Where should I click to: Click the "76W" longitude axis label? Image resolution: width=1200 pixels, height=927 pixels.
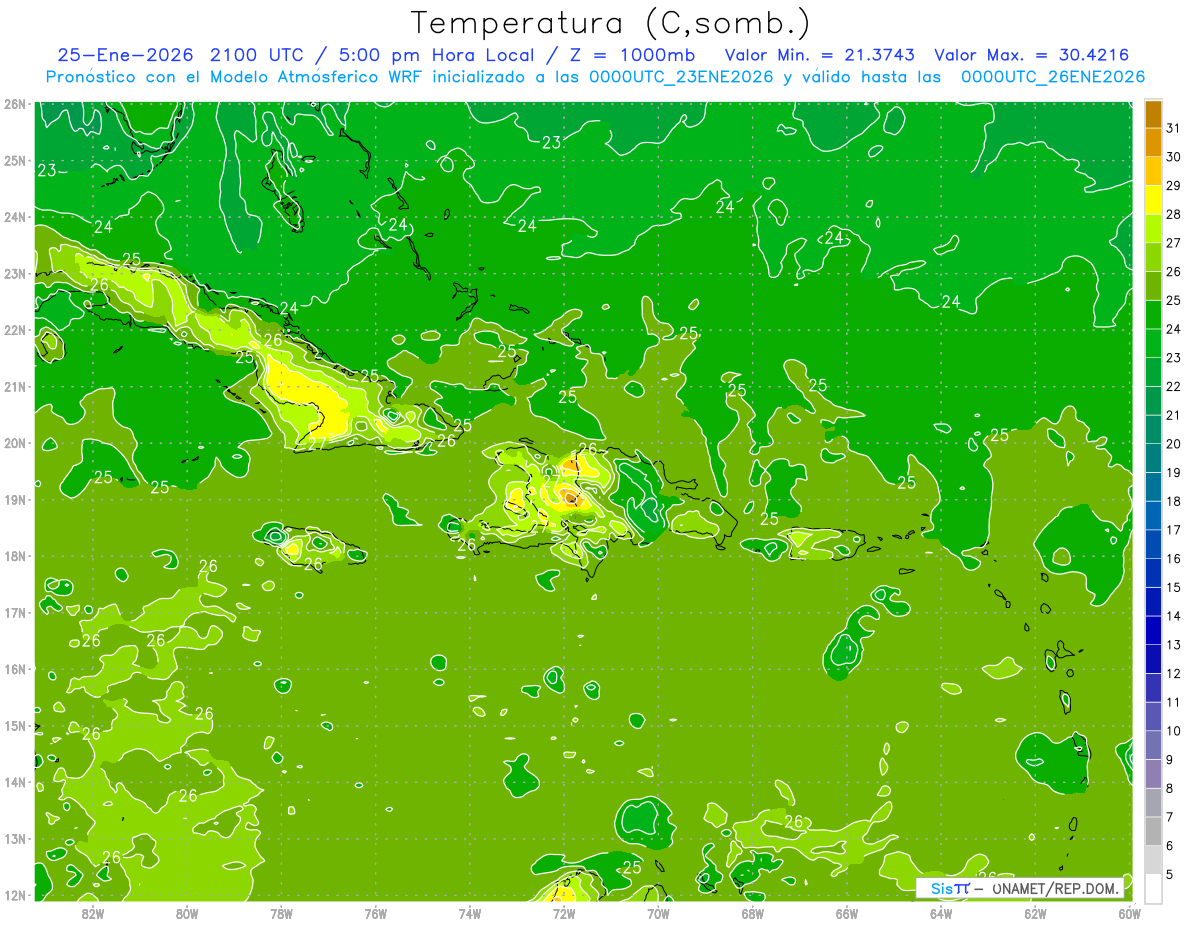click(x=375, y=912)
